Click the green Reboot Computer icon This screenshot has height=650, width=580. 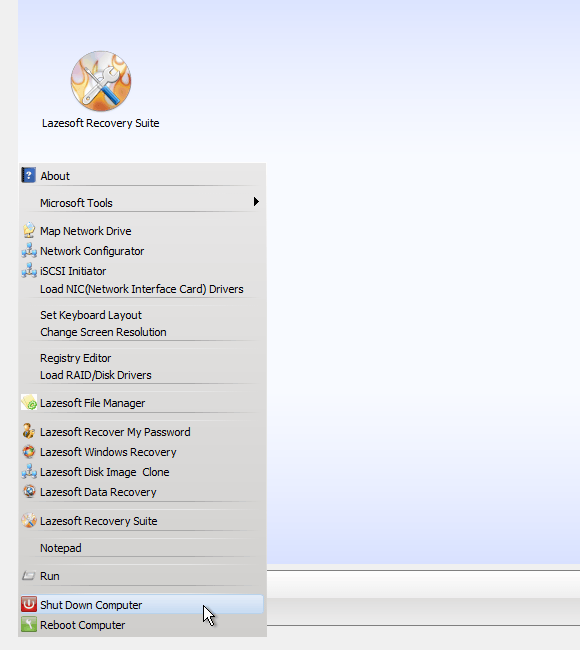[29, 624]
